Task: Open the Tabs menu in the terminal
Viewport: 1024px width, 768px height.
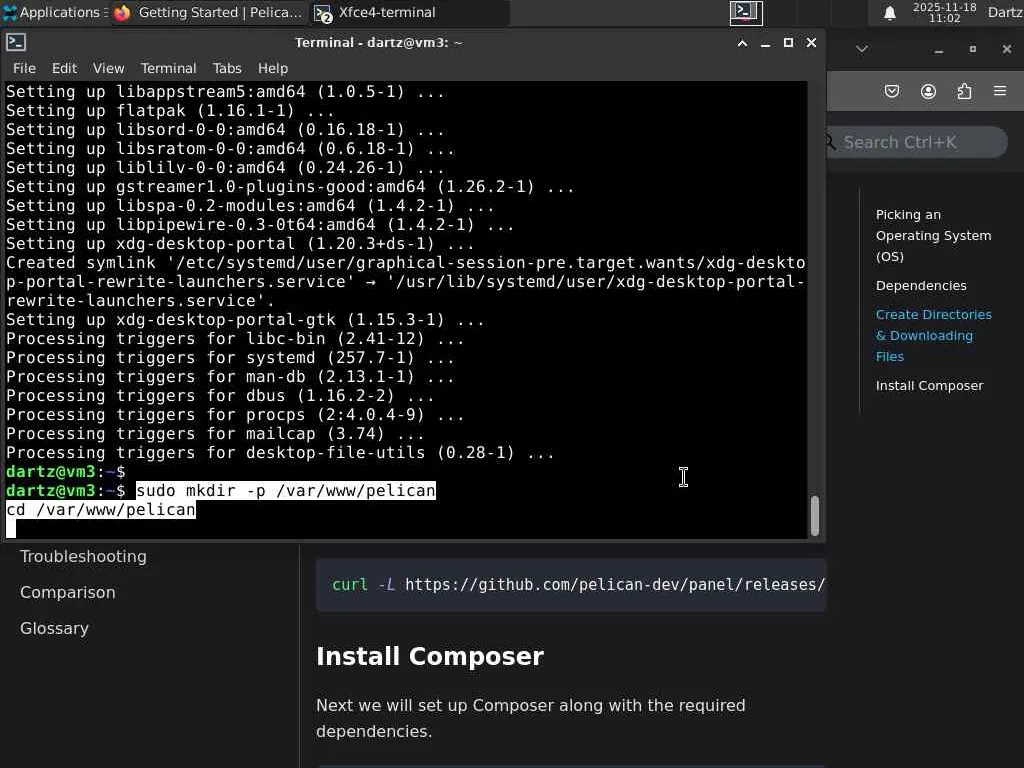Action: 227,68
